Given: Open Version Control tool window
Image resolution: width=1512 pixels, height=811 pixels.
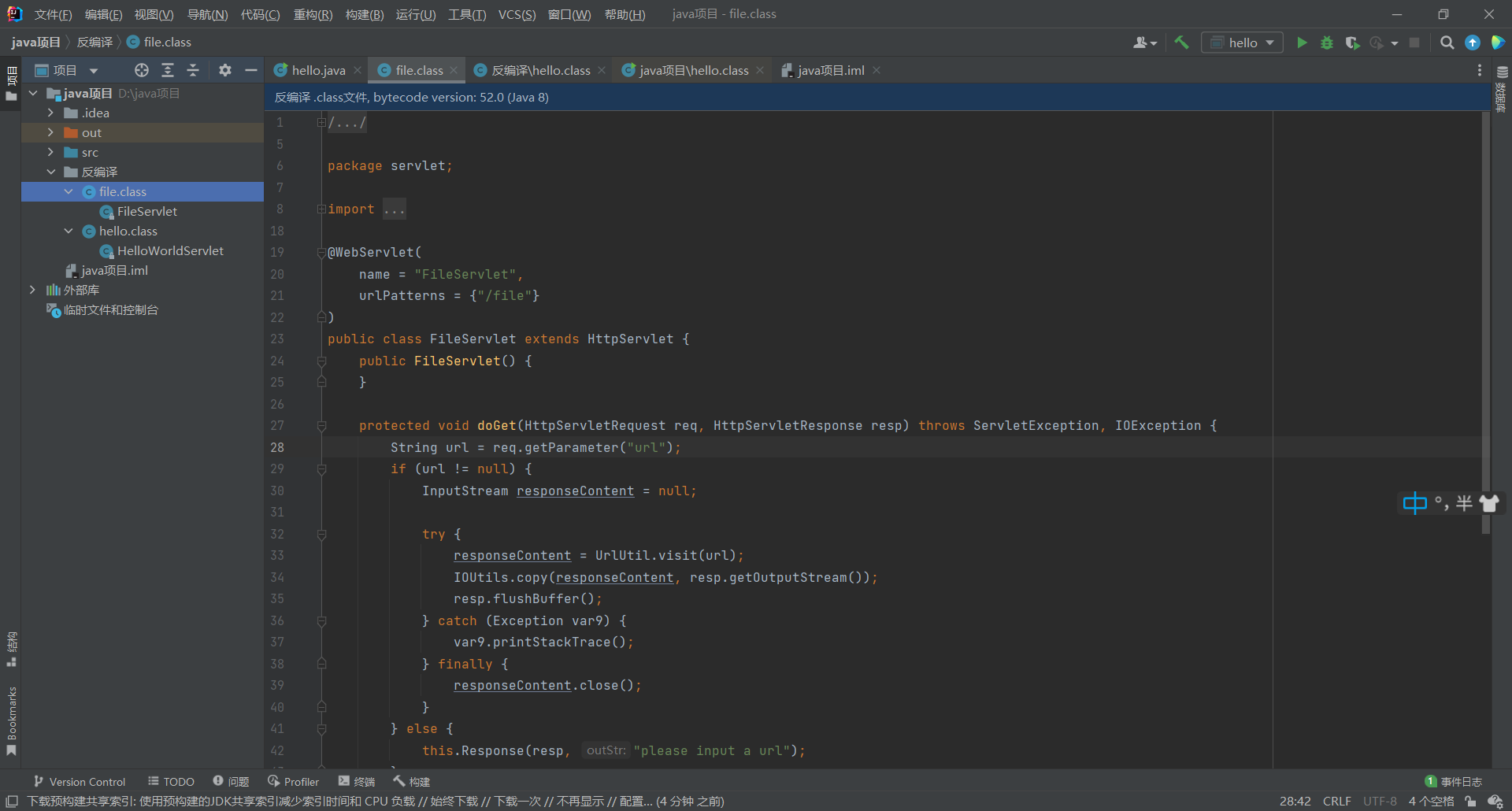Looking at the screenshot, I should (x=79, y=781).
